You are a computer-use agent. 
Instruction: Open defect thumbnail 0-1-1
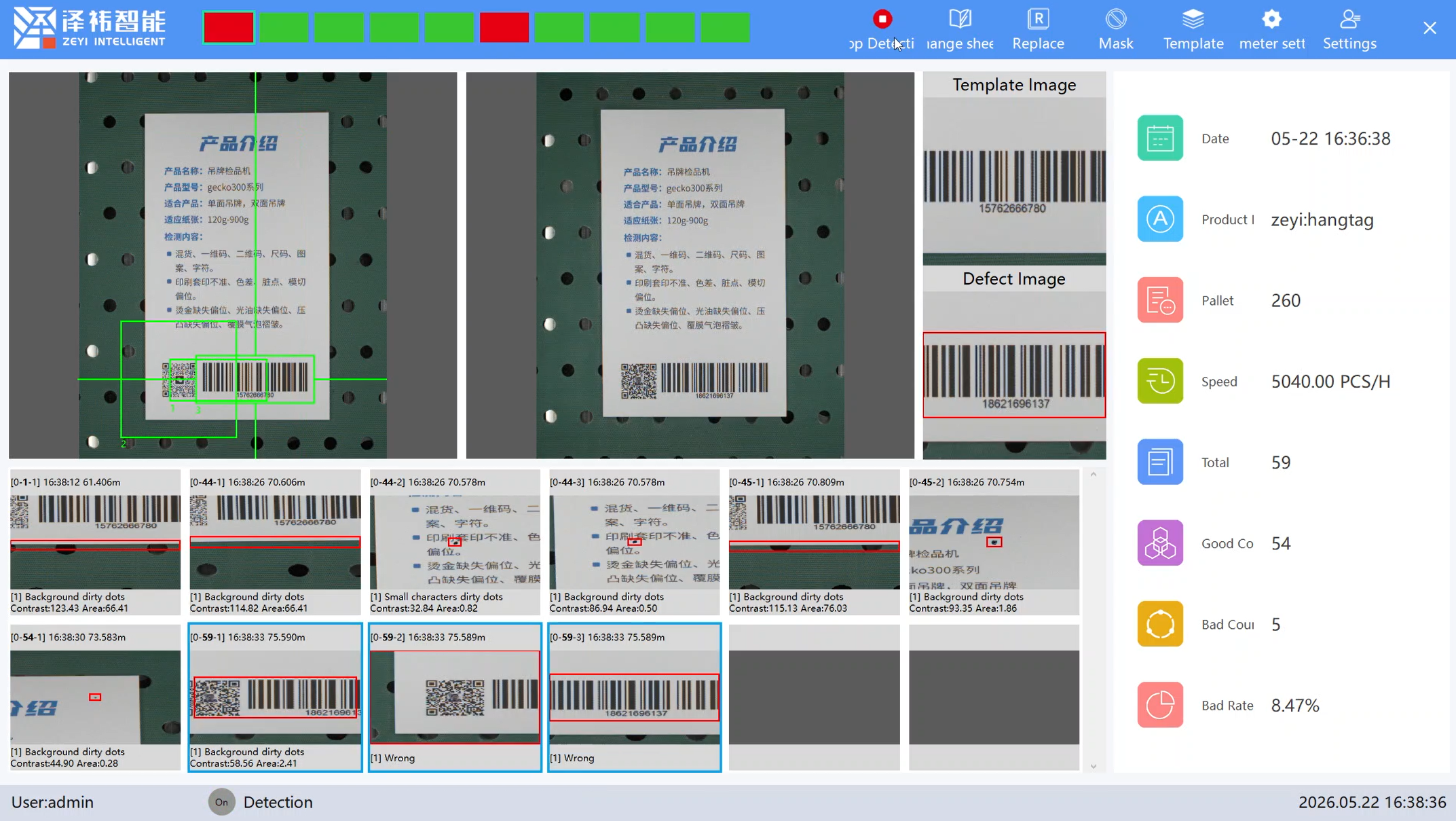[95, 542]
